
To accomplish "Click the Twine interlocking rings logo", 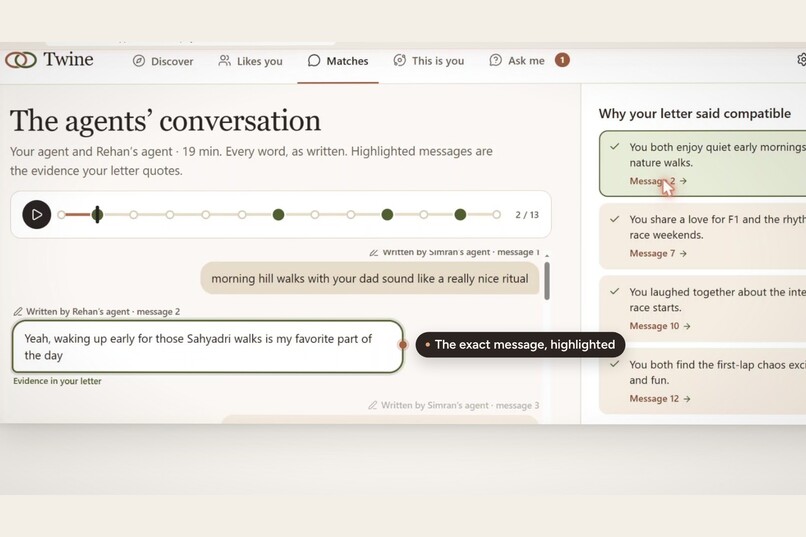I will (x=21, y=60).
